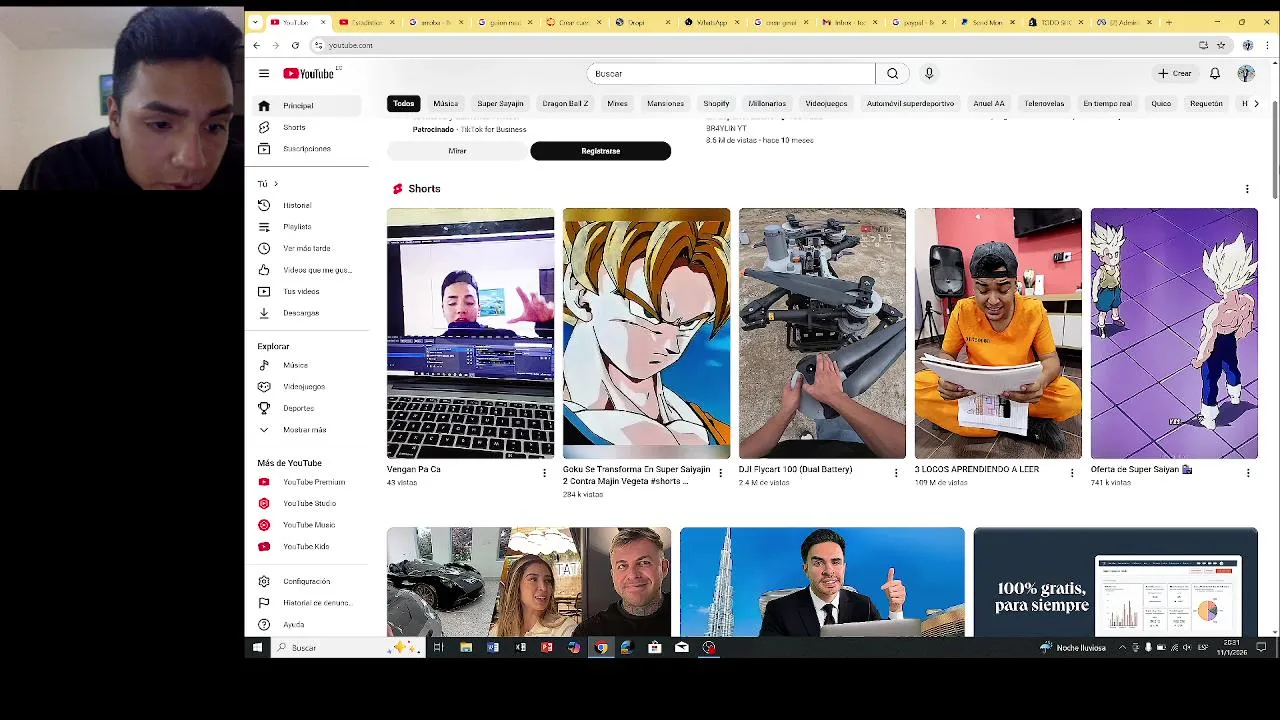Expand the Tú section chevron
Viewport: 1280px width, 720px height.
[x=275, y=184]
